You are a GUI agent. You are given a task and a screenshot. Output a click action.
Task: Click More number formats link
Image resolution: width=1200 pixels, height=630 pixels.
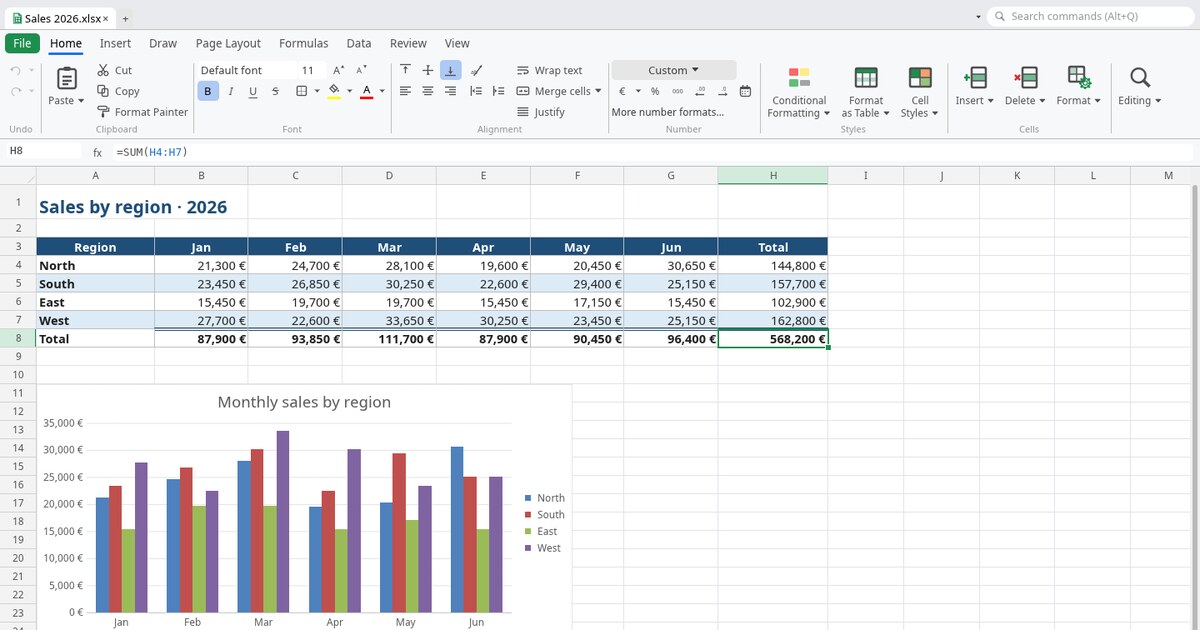pos(668,112)
